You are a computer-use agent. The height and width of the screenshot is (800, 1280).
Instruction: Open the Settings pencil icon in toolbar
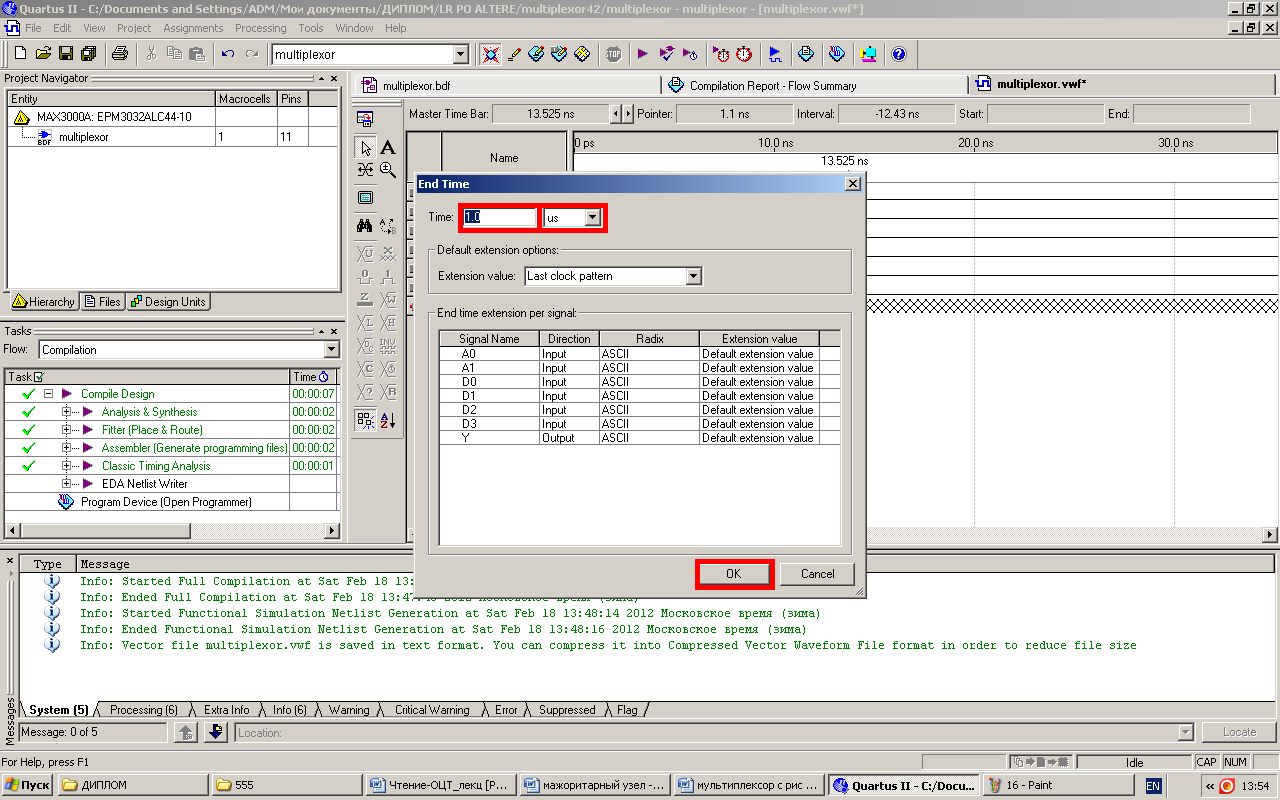click(514, 54)
